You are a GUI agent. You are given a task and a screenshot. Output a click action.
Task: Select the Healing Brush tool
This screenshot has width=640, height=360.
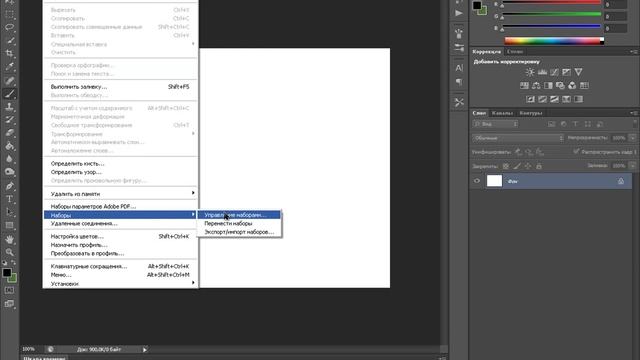(9, 80)
